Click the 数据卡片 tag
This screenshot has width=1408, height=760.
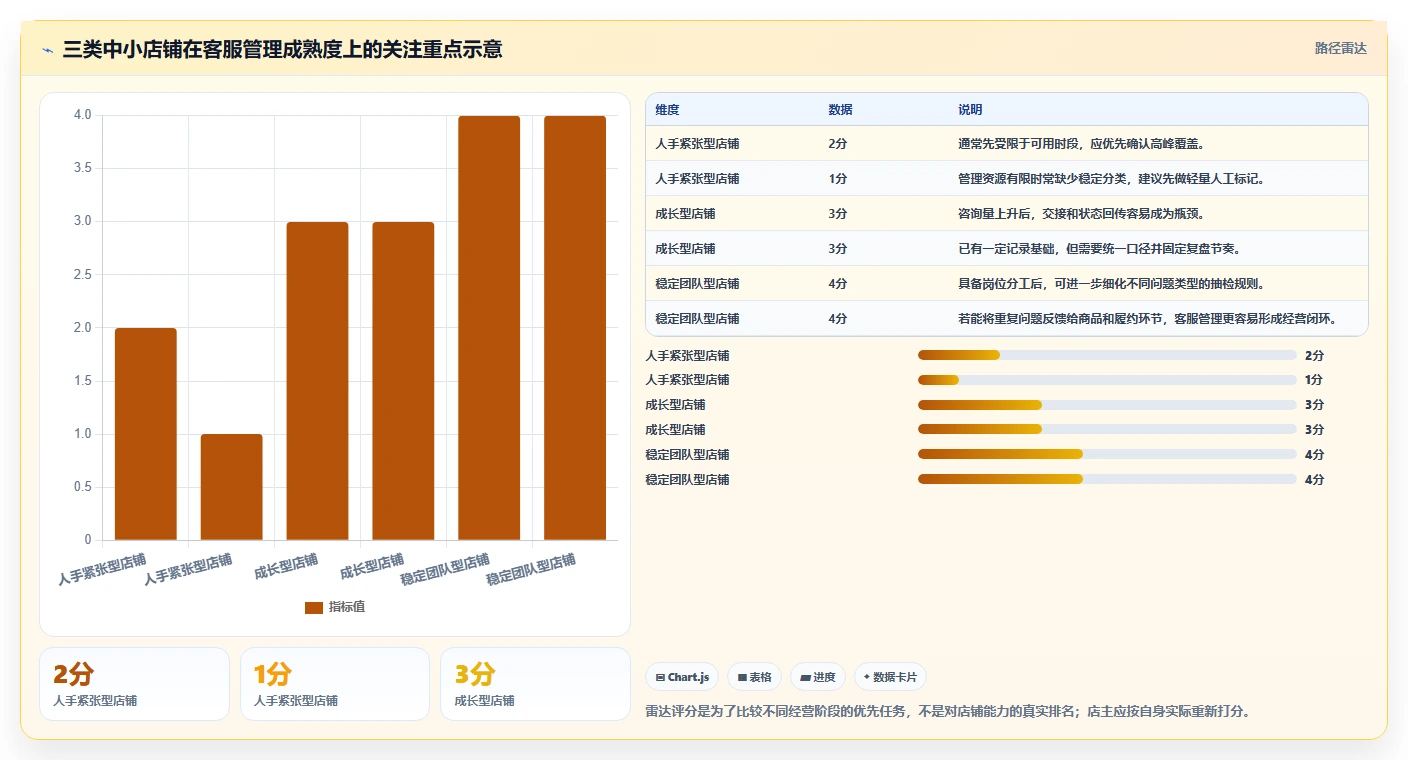click(x=890, y=677)
